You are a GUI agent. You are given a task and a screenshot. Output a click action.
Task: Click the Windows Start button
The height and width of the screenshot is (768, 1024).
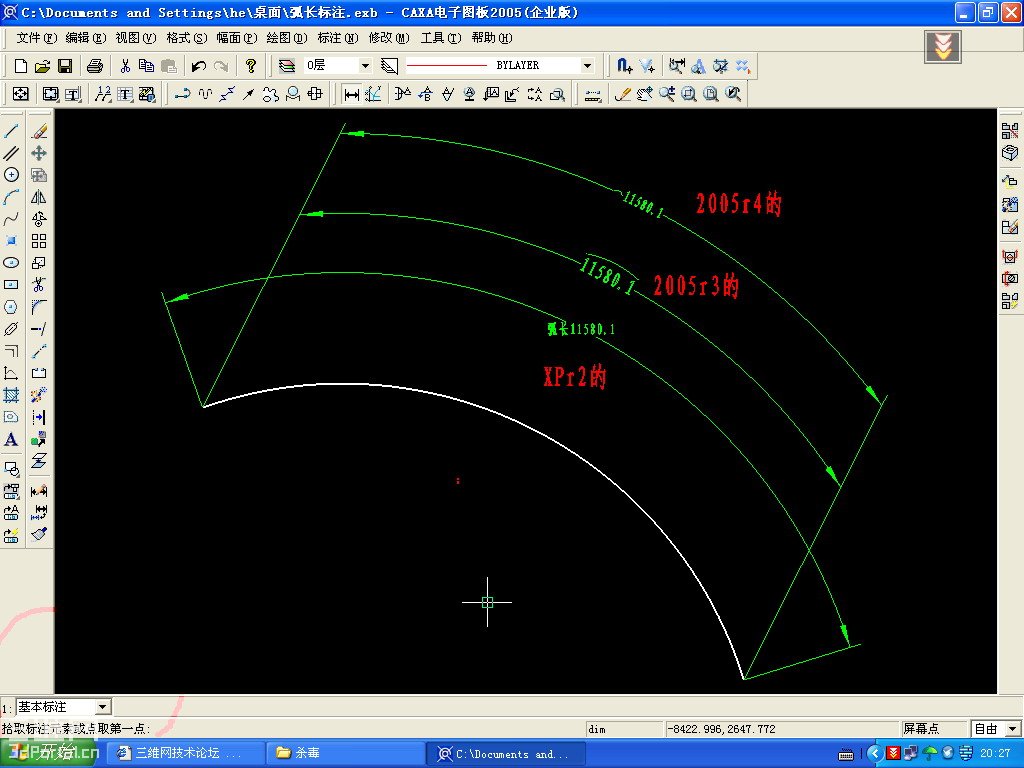pos(50,753)
